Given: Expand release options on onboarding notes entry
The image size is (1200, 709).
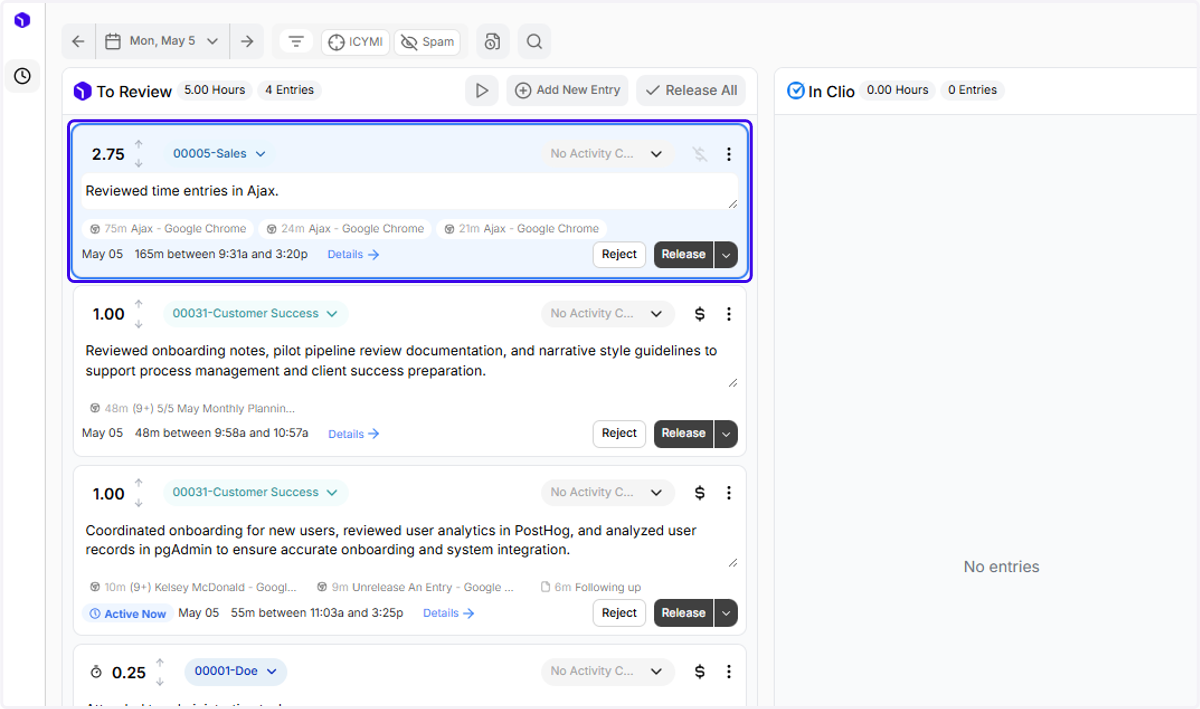Looking at the screenshot, I should tap(726, 433).
